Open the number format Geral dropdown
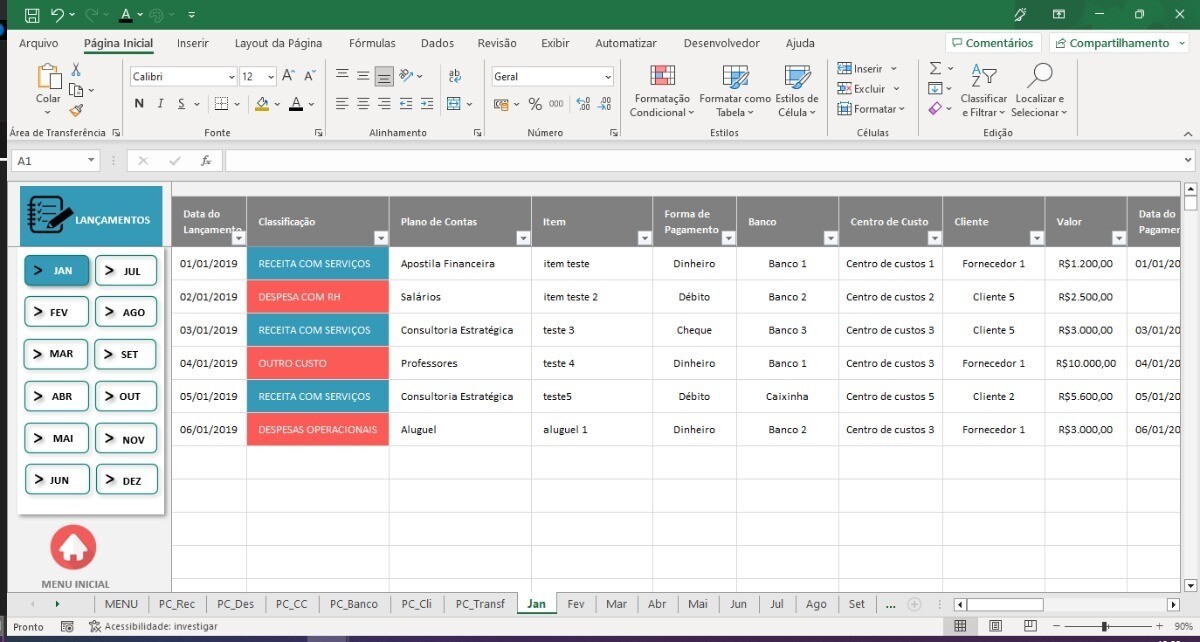1200x642 pixels. tap(607, 77)
